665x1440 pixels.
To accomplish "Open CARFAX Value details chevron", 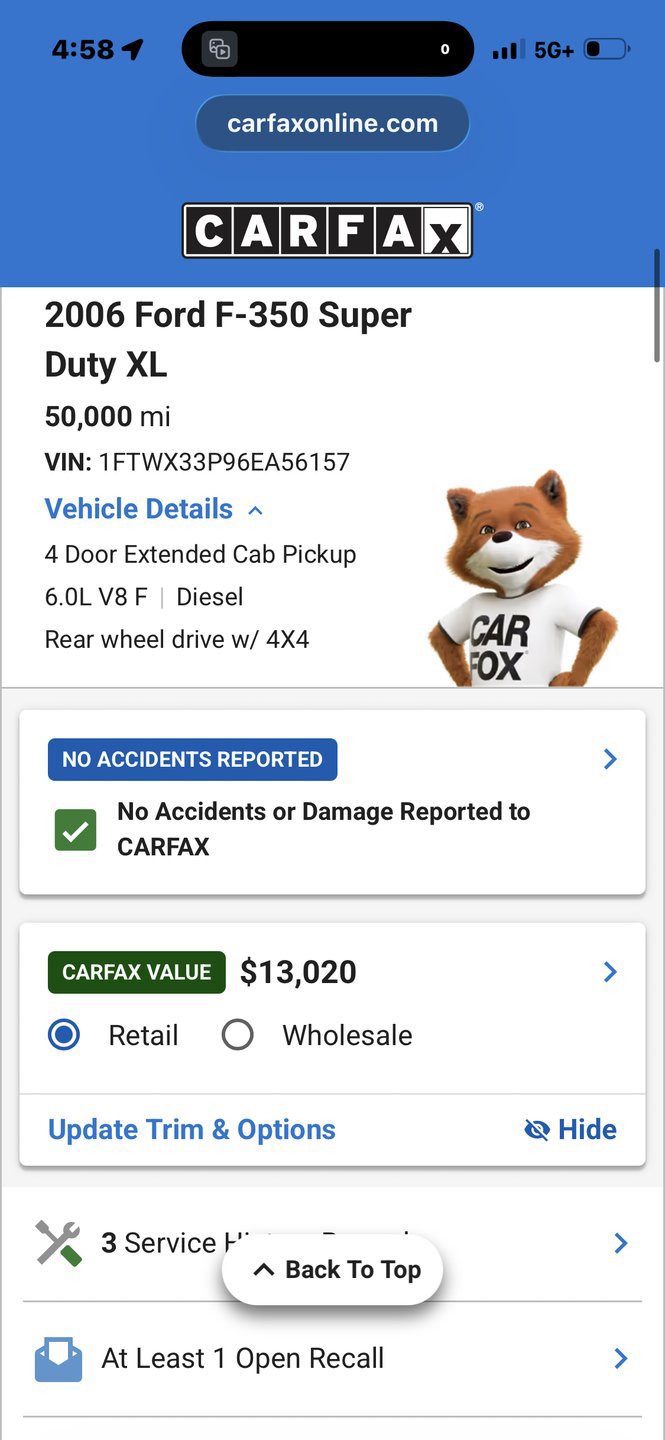I will click(x=610, y=972).
